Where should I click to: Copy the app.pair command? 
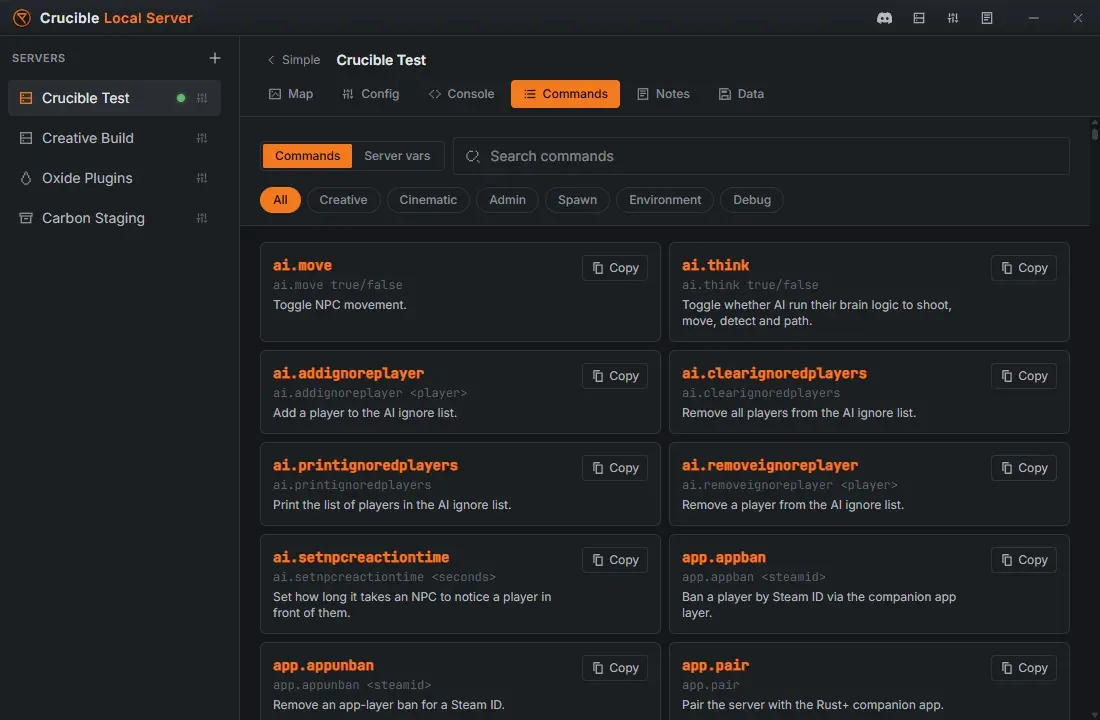pos(1024,668)
